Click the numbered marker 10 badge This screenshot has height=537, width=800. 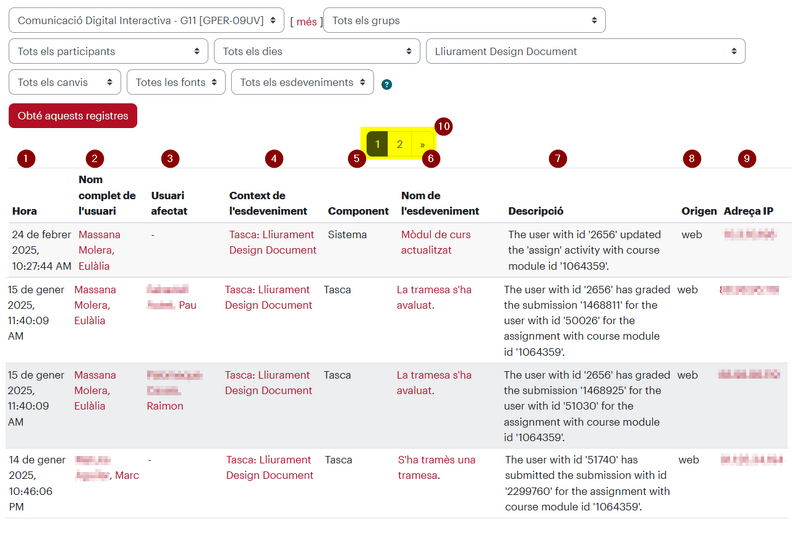click(443, 126)
